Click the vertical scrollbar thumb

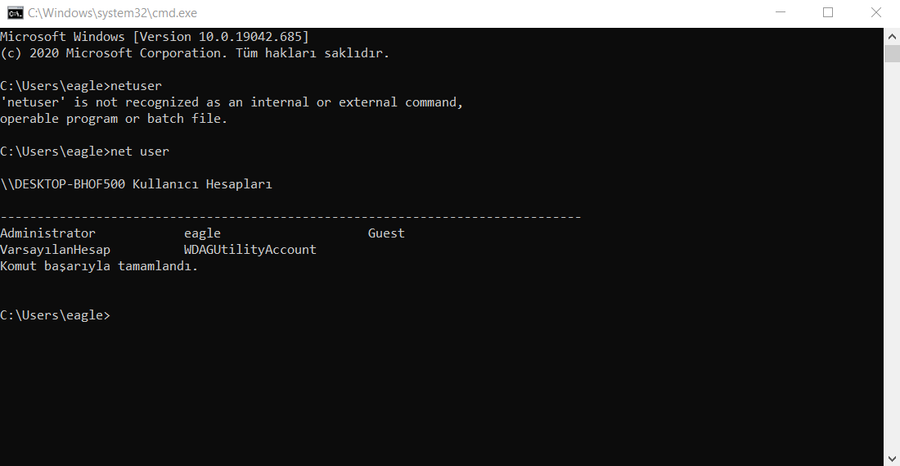892,53
